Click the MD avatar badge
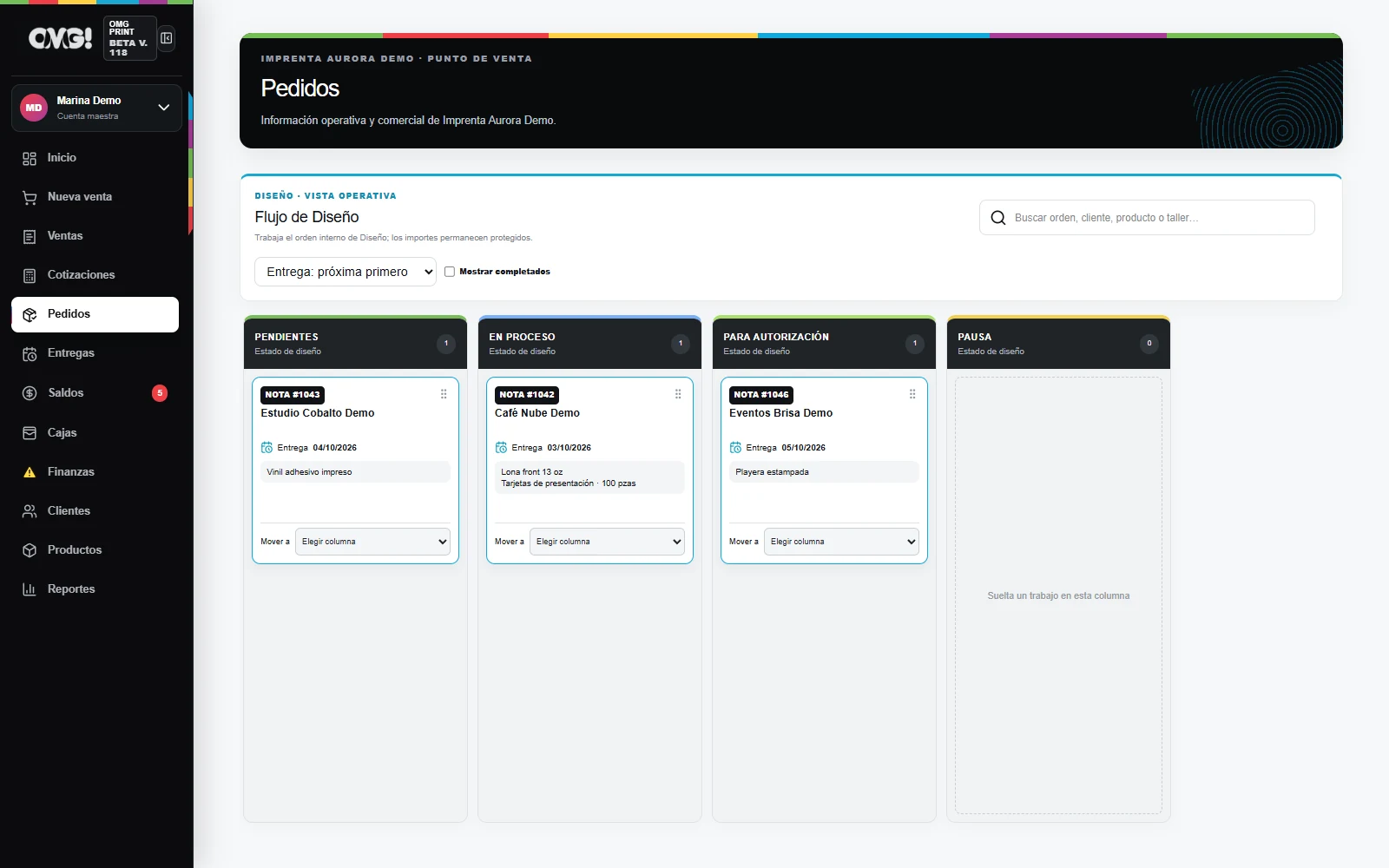Image resolution: width=1389 pixels, height=868 pixels. [x=34, y=108]
